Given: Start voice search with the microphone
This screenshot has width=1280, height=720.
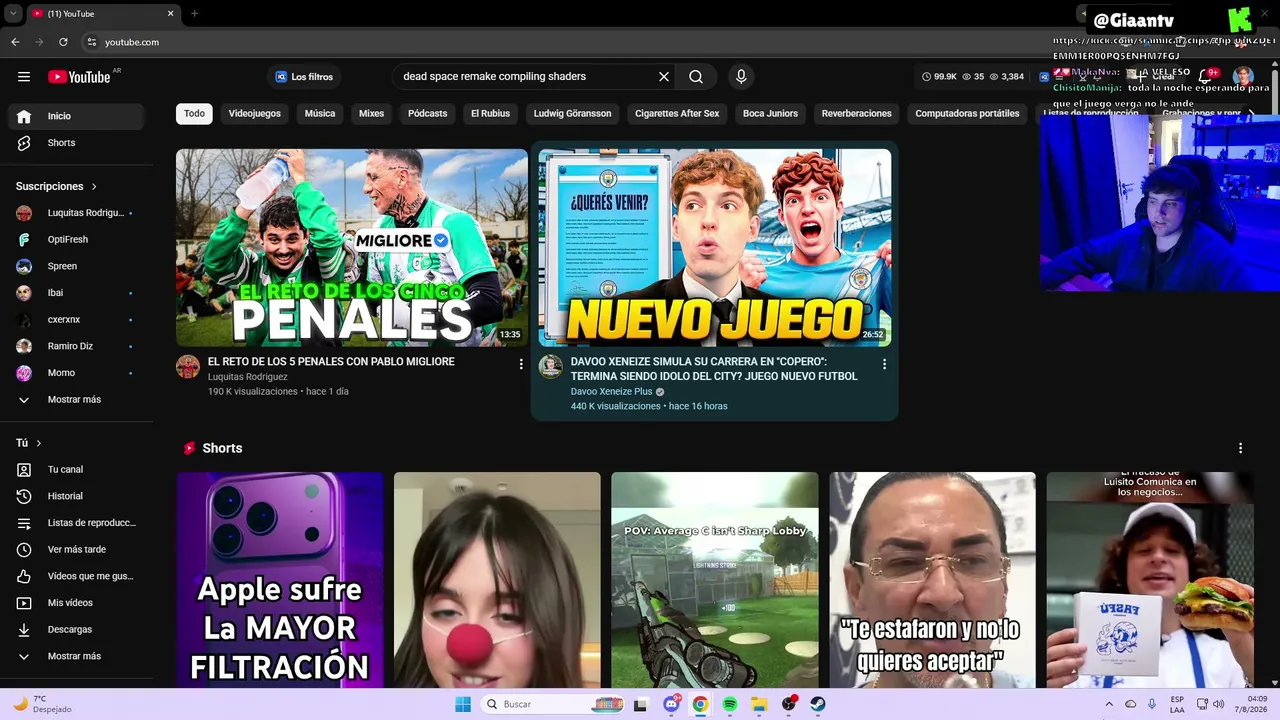Looking at the screenshot, I should click(x=741, y=77).
